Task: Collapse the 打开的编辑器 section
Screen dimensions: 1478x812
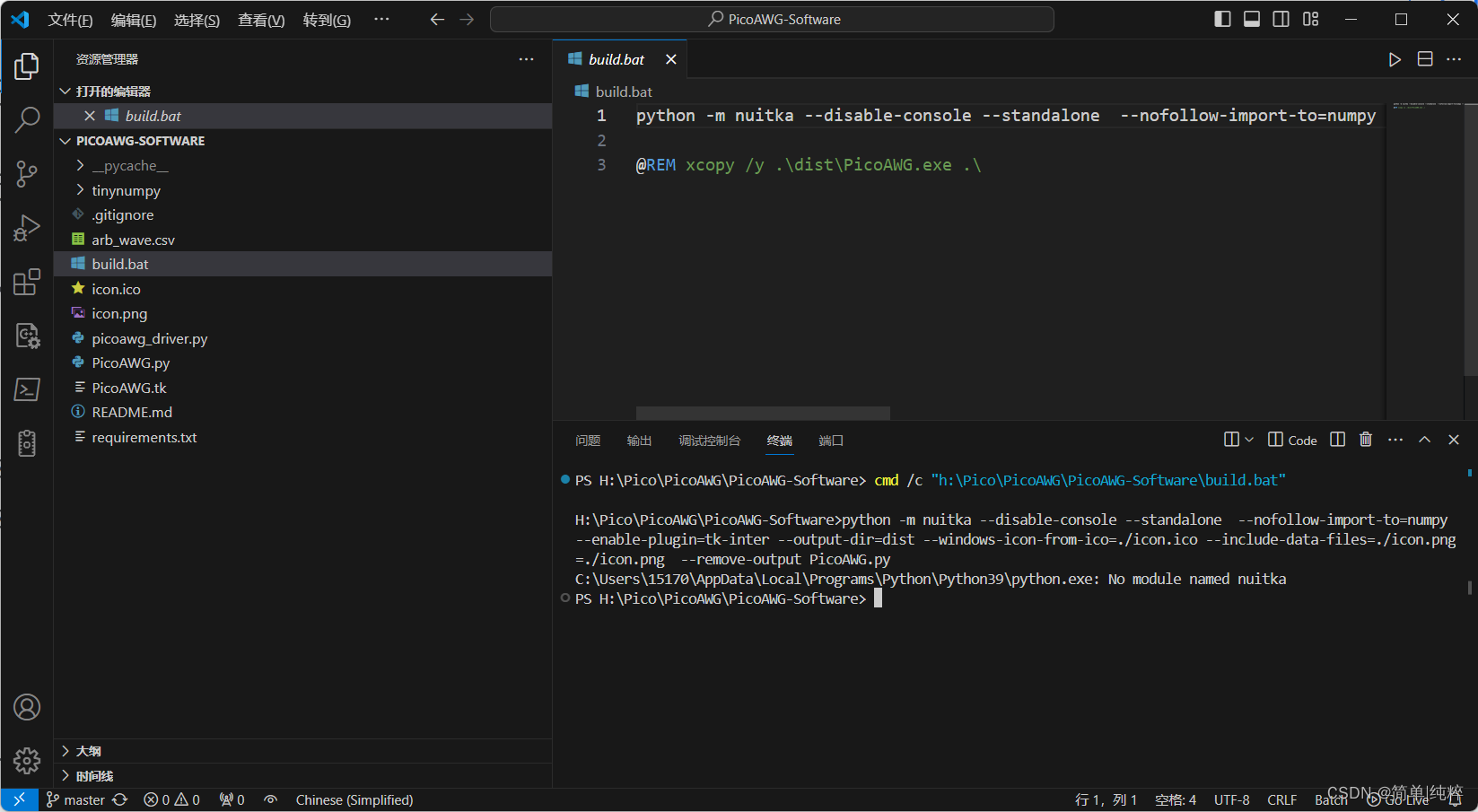Action: [302, 92]
